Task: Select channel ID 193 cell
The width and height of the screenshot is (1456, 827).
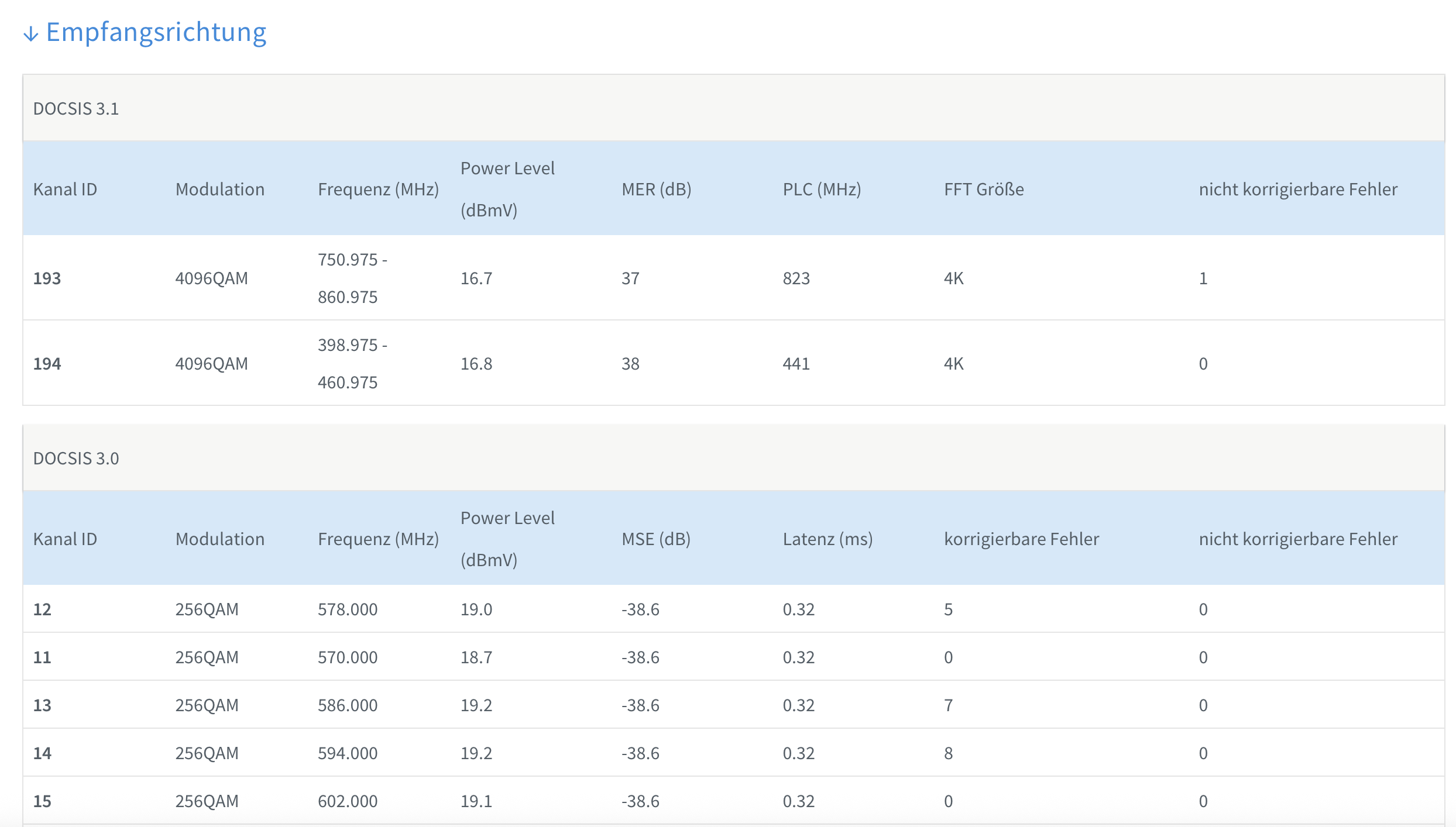Action: [47, 278]
